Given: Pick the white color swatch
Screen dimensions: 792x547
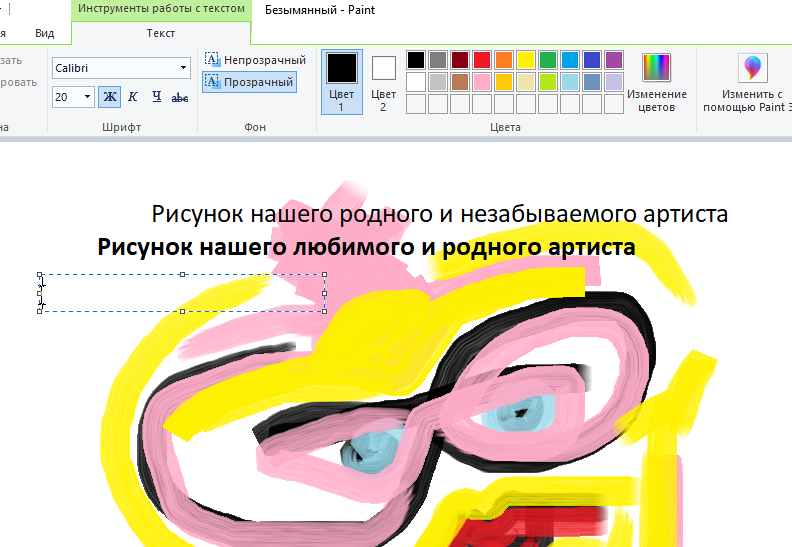Looking at the screenshot, I should pyautogui.click(x=416, y=82).
